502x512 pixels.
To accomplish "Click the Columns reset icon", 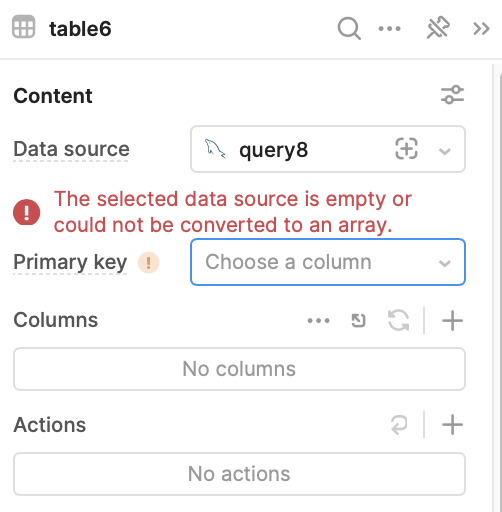I will click(x=358, y=321).
